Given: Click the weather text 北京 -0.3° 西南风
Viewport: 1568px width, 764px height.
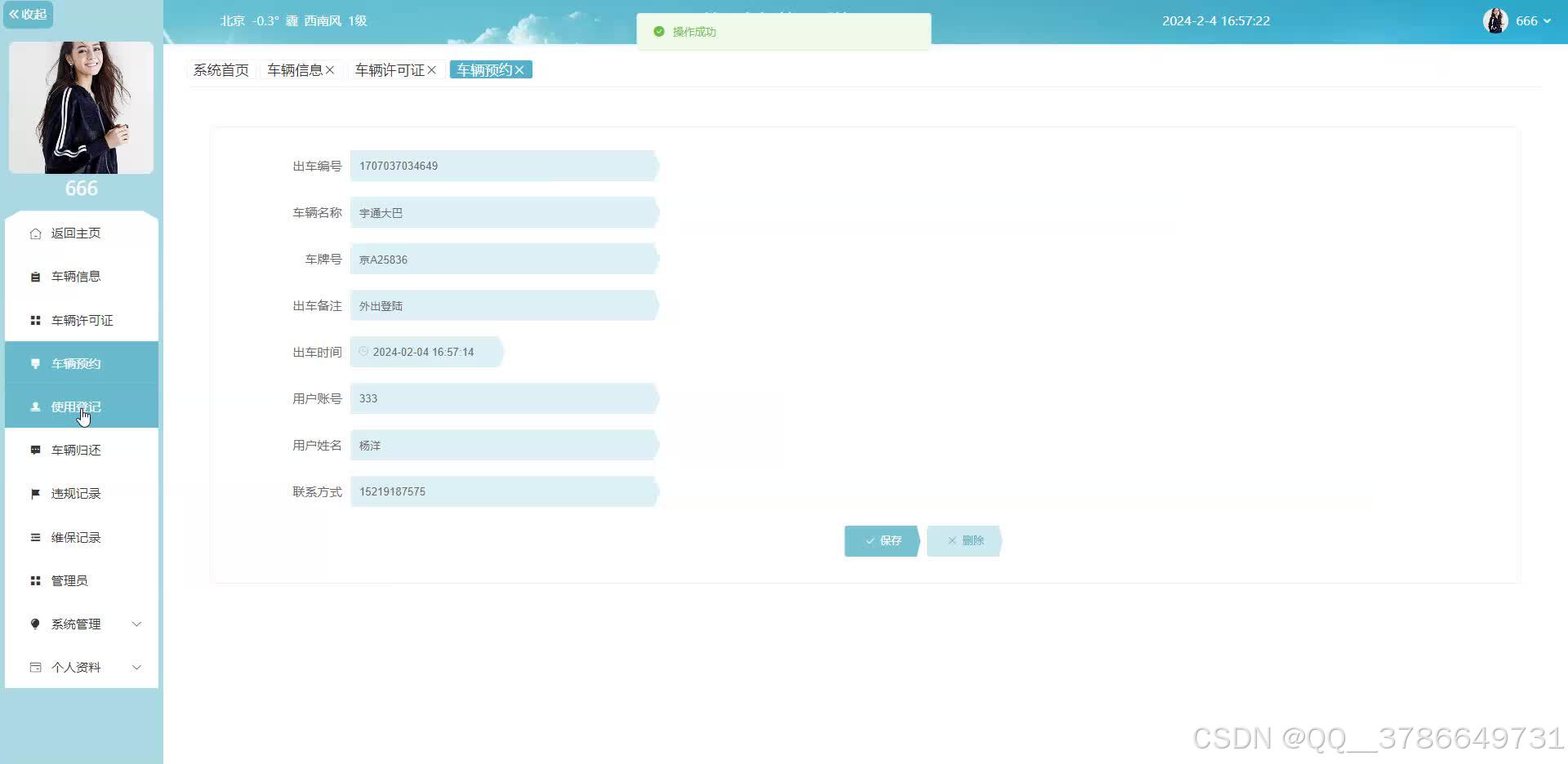Looking at the screenshot, I should tap(293, 21).
